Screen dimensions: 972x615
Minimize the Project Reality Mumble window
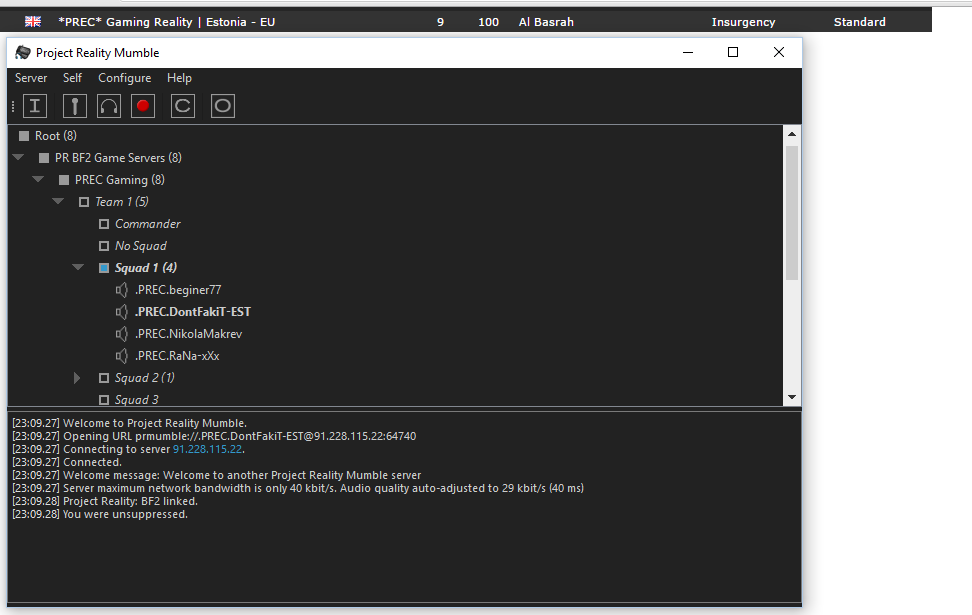click(688, 53)
